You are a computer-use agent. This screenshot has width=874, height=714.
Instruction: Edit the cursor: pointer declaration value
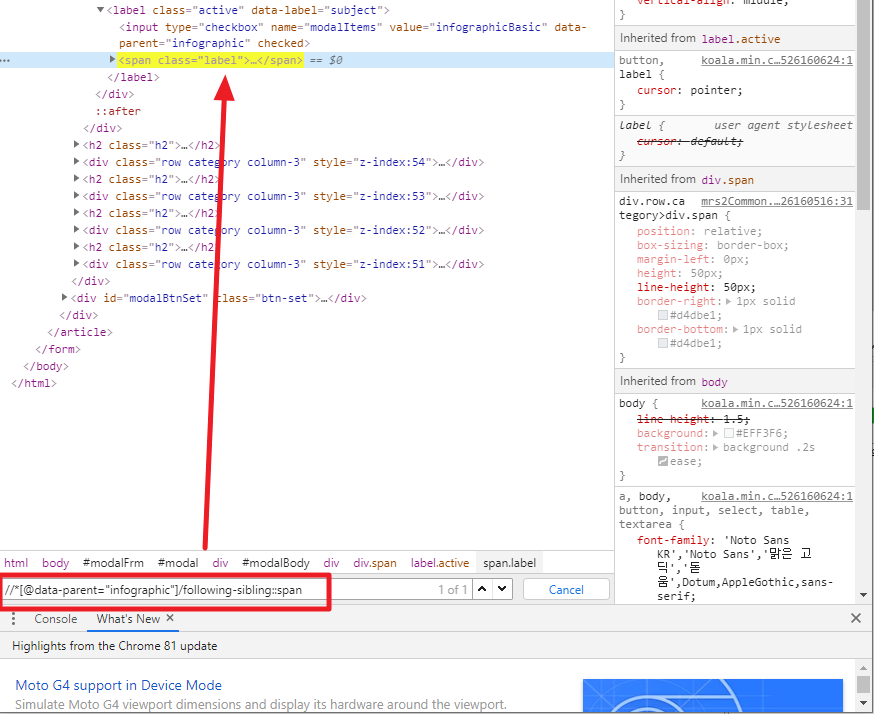point(716,90)
